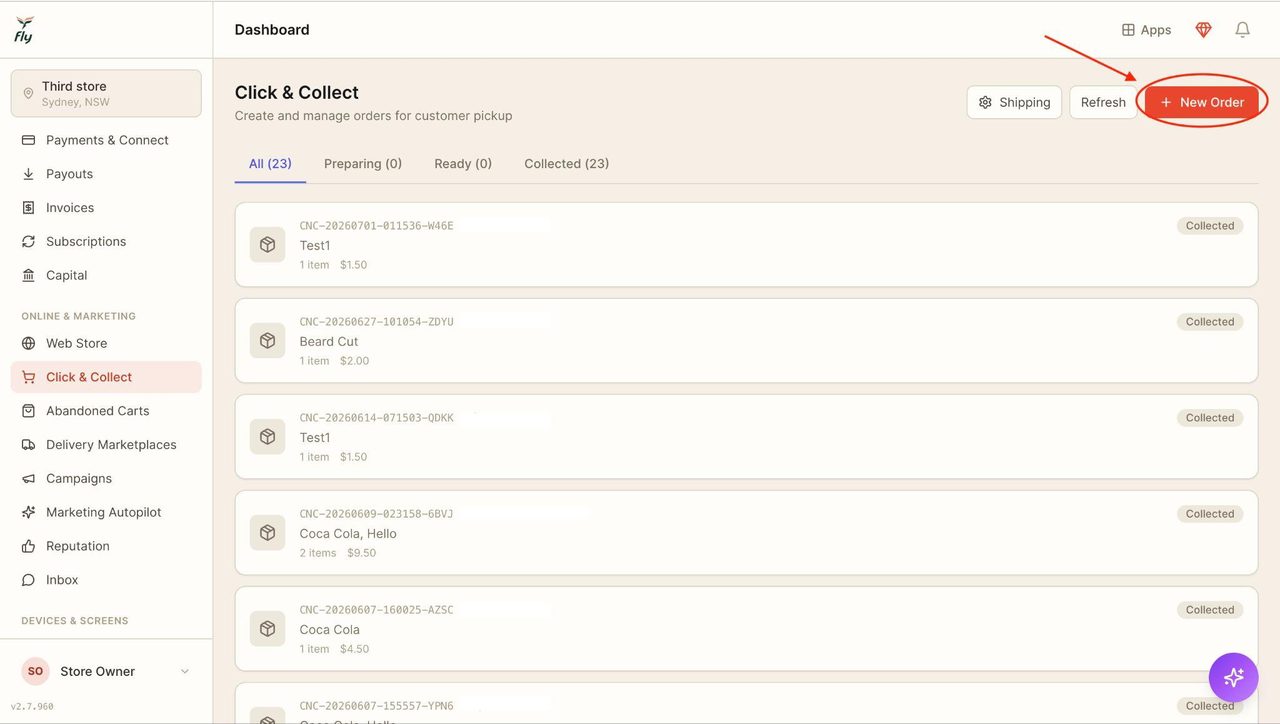This screenshot has height=724, width=1280.
Task: Open the Inbox
Action: 106,580
